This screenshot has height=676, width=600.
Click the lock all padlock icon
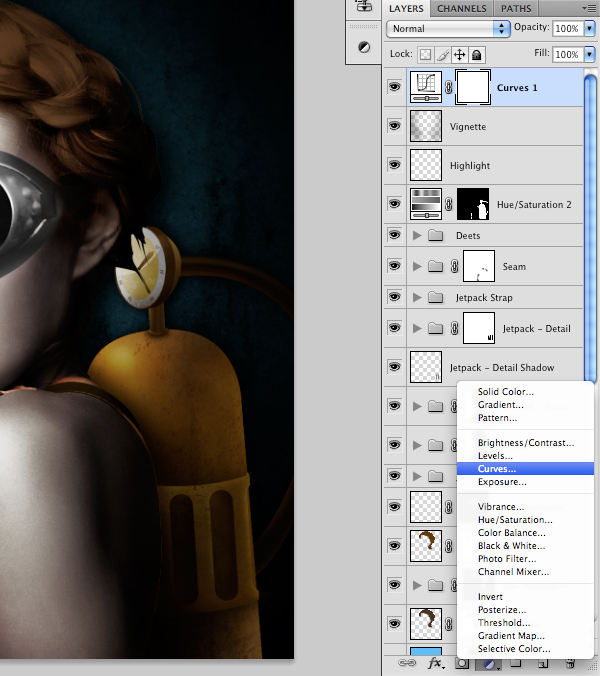pyautogui.click(x=476, y=54)
